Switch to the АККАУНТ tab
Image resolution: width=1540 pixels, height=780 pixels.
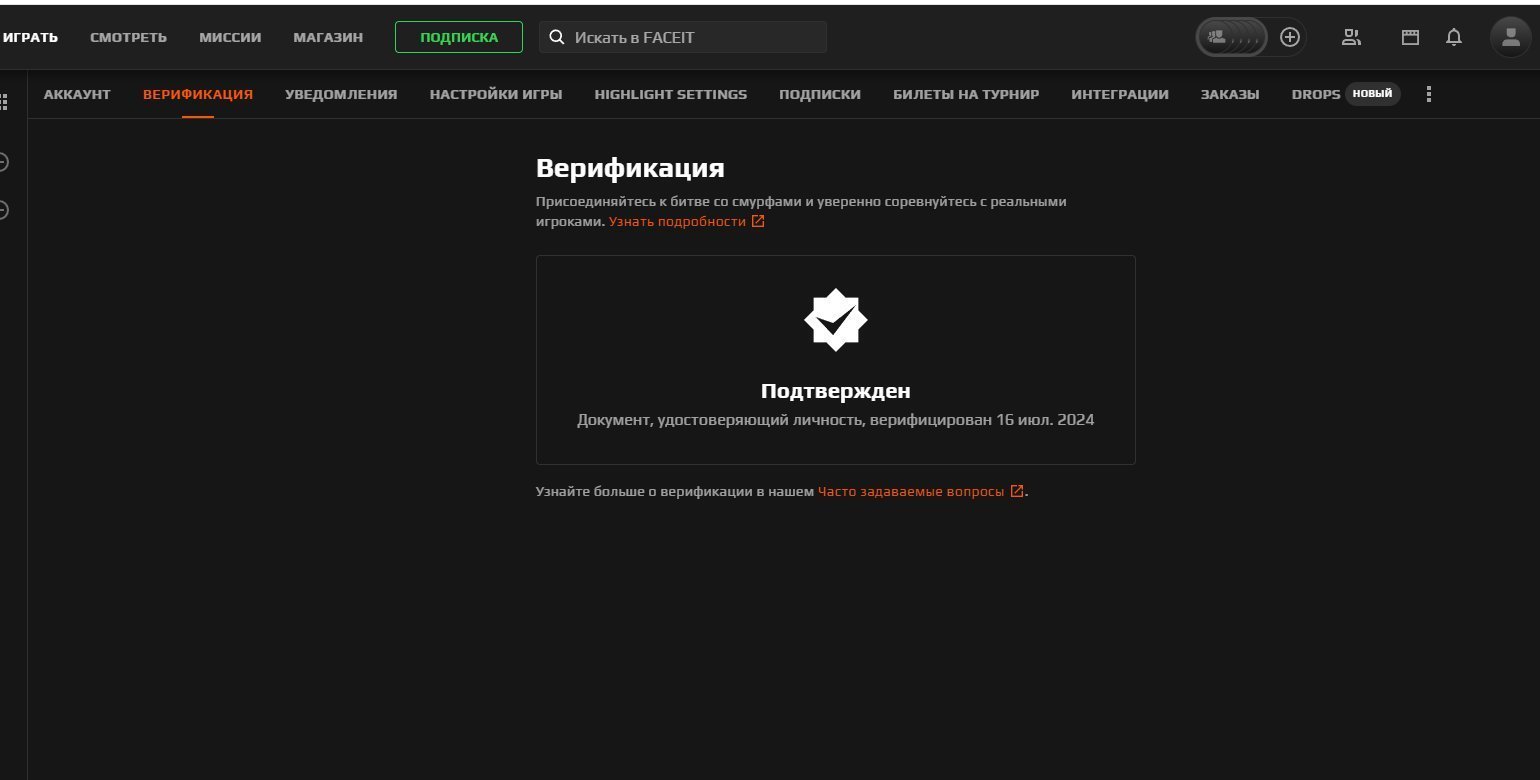tap(77, 93)
